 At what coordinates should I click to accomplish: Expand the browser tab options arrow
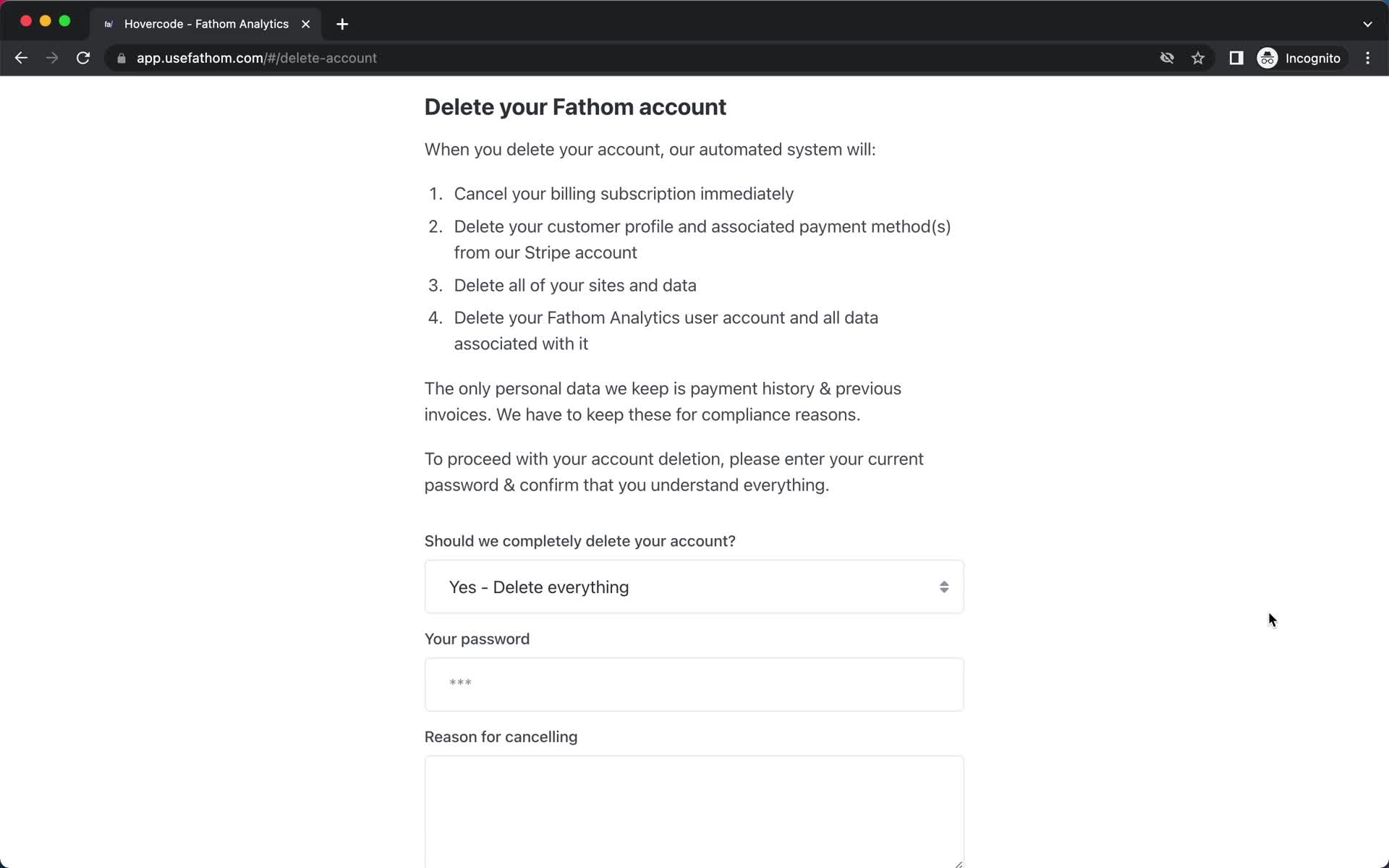1367,23
